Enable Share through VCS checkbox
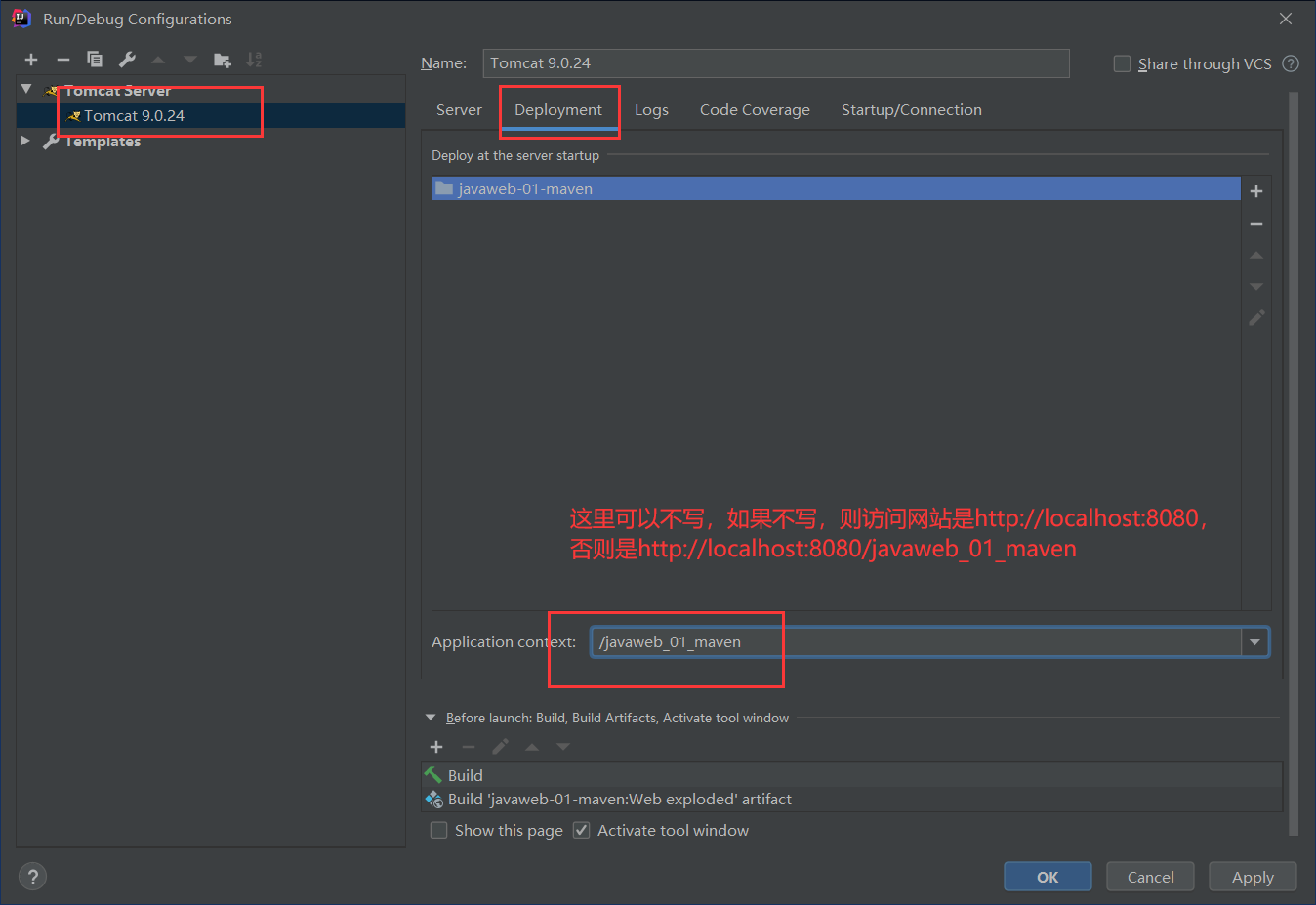The image size is (1316, 905). 1123,63
